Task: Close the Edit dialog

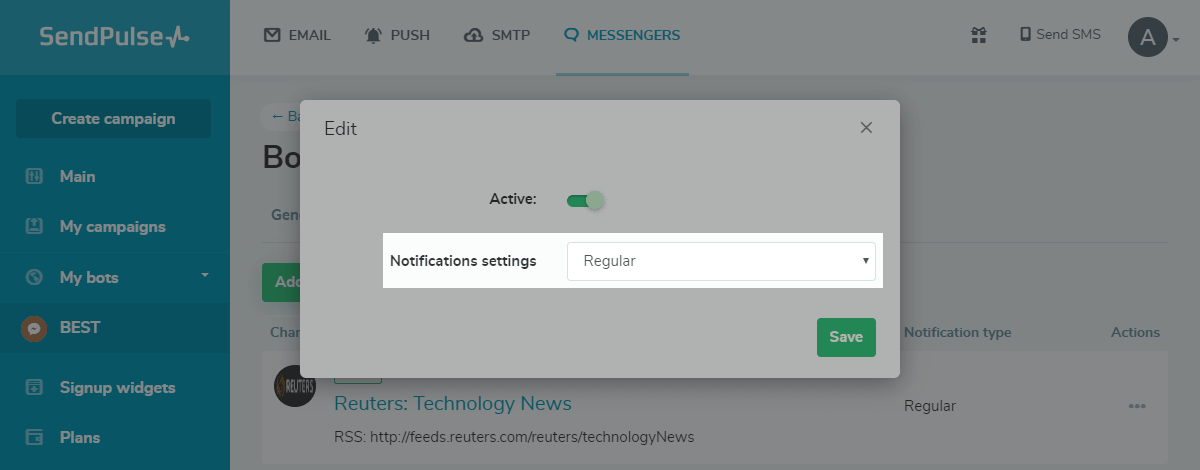Action: [866, 128]
